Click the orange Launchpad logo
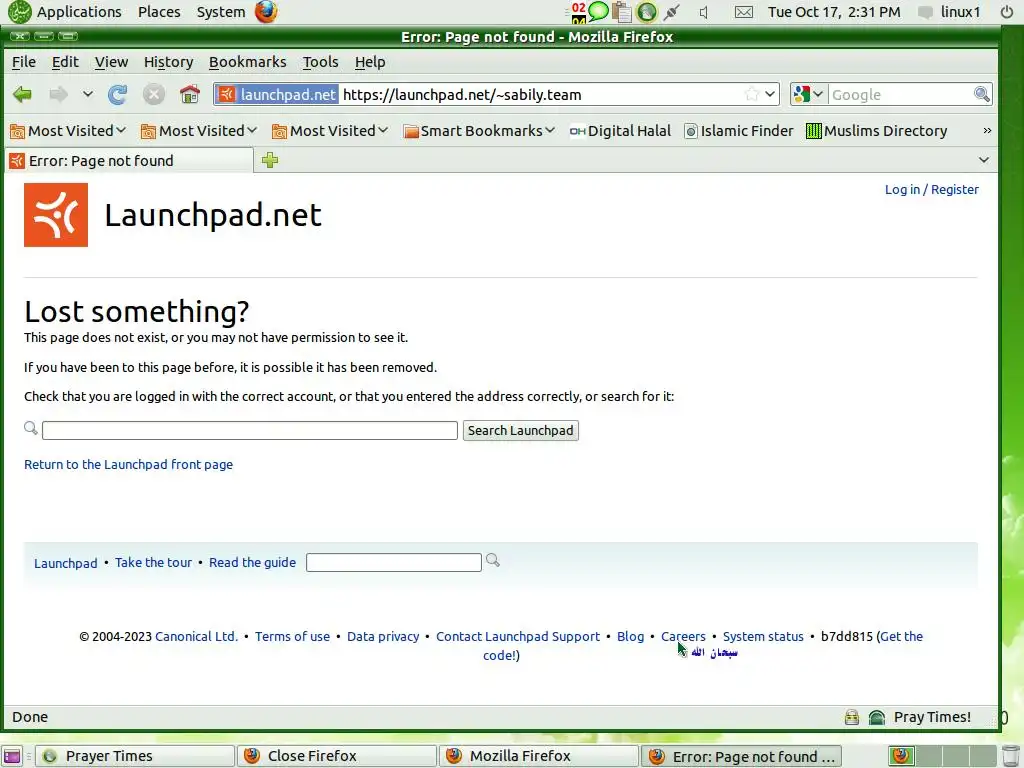 tap(56, 215)
